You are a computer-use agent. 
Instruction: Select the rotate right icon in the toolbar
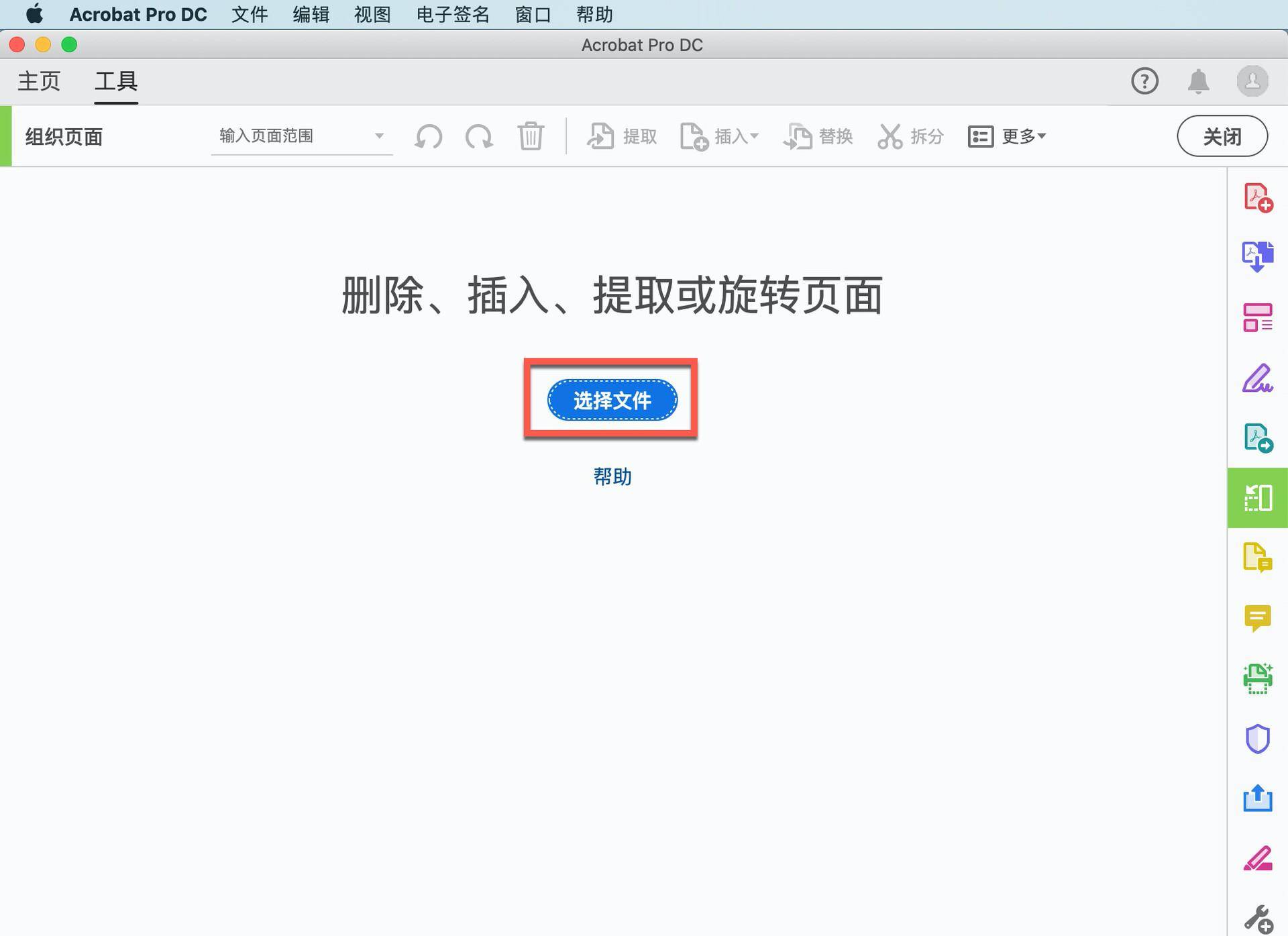478,136
